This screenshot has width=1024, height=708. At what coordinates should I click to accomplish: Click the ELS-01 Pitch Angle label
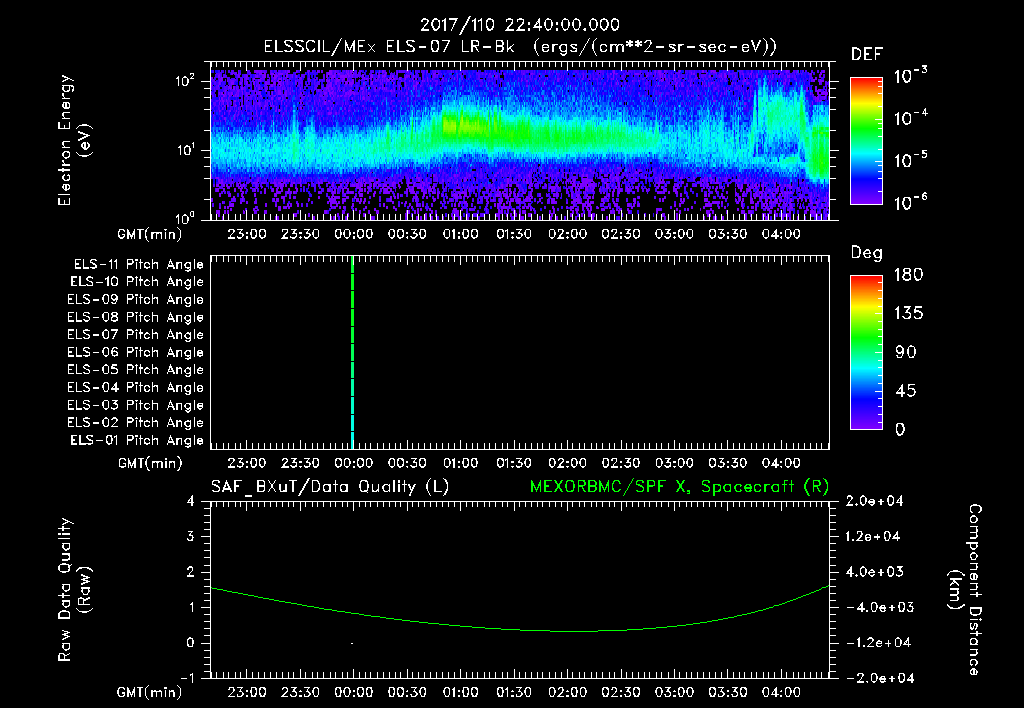(137, 440)
